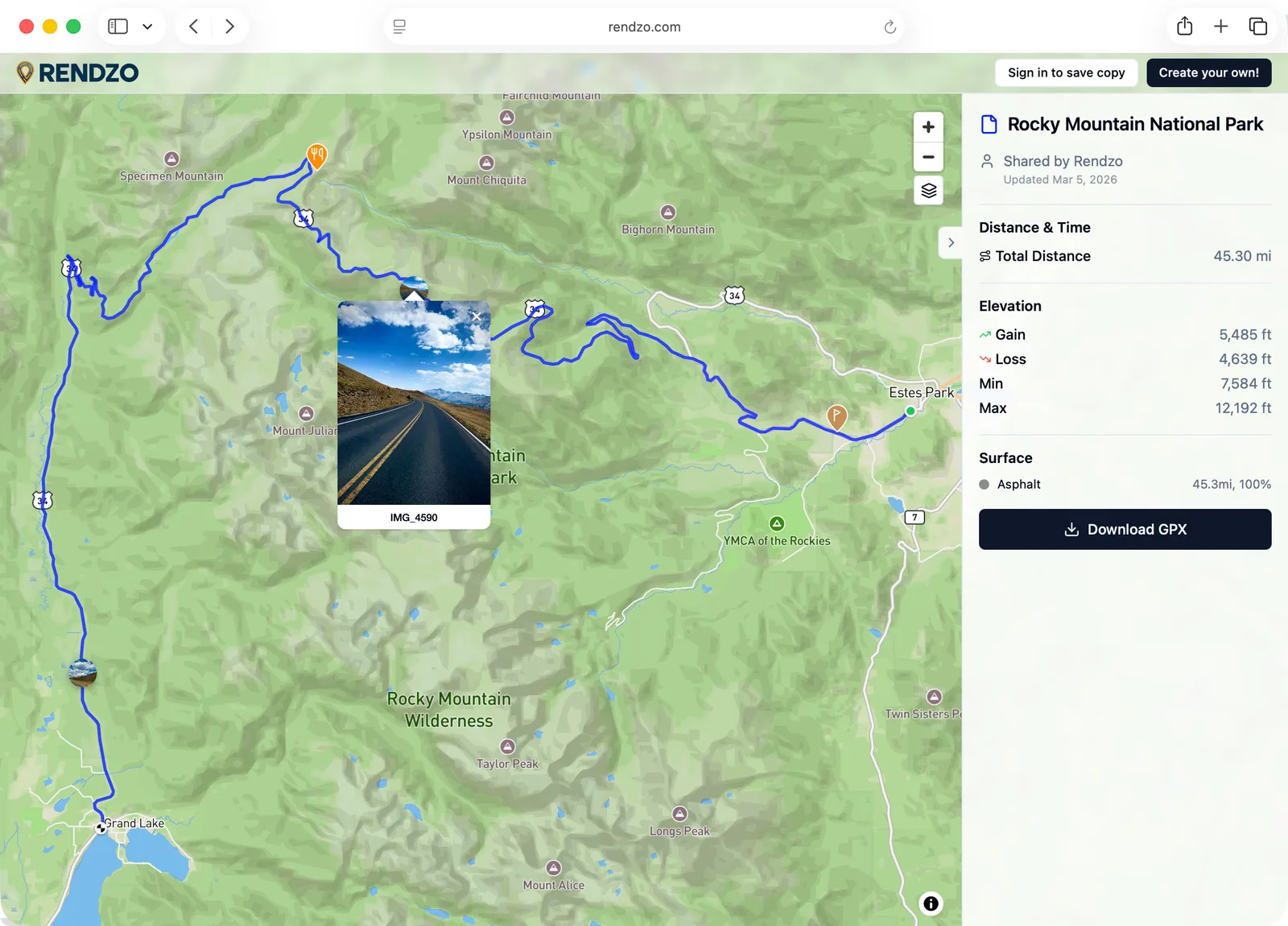Toggle the browser sidebar
This screenshot has width=1288, height=926.
pyautogui.click(x=118, y=26)
